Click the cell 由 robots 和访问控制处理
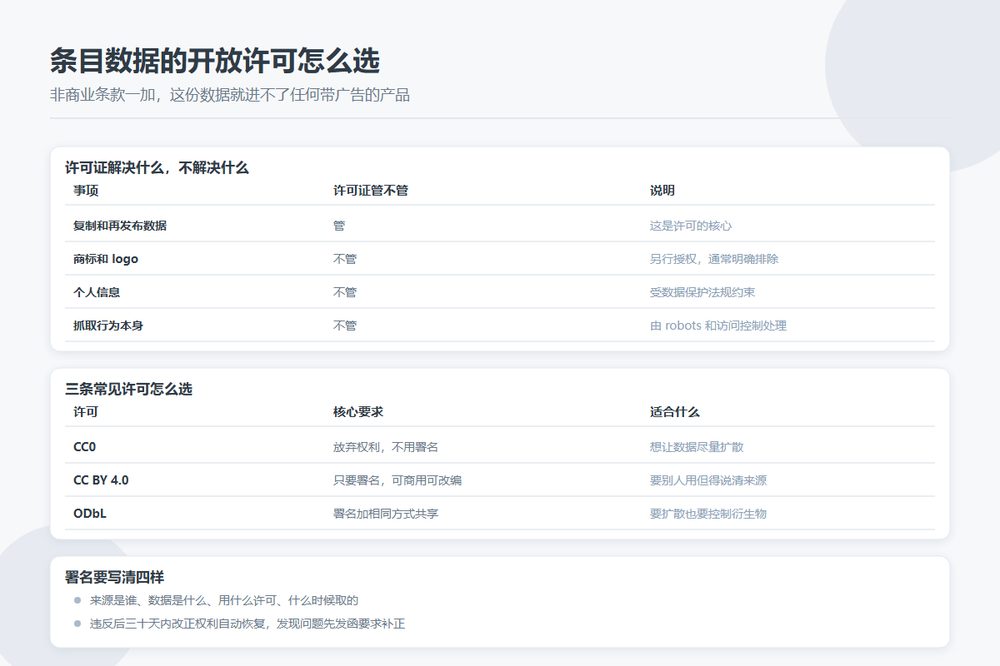The height and width of the screenshot is (666, 1000). (x=718, y=325)
